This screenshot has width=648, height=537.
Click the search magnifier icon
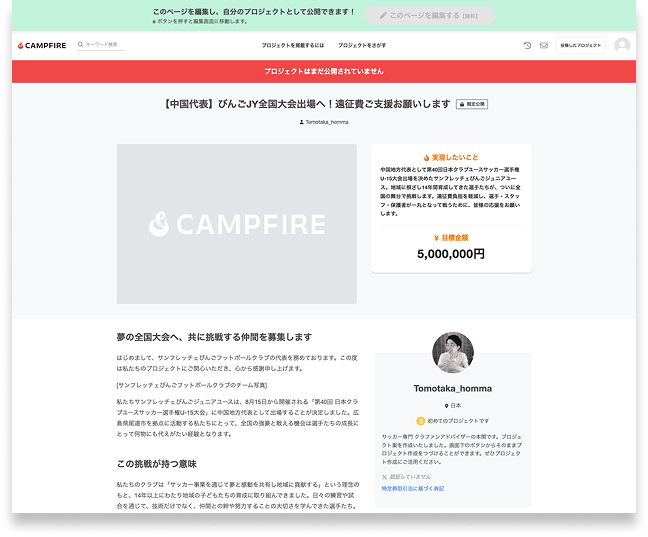pyautogui.click(x=81, y=45)
